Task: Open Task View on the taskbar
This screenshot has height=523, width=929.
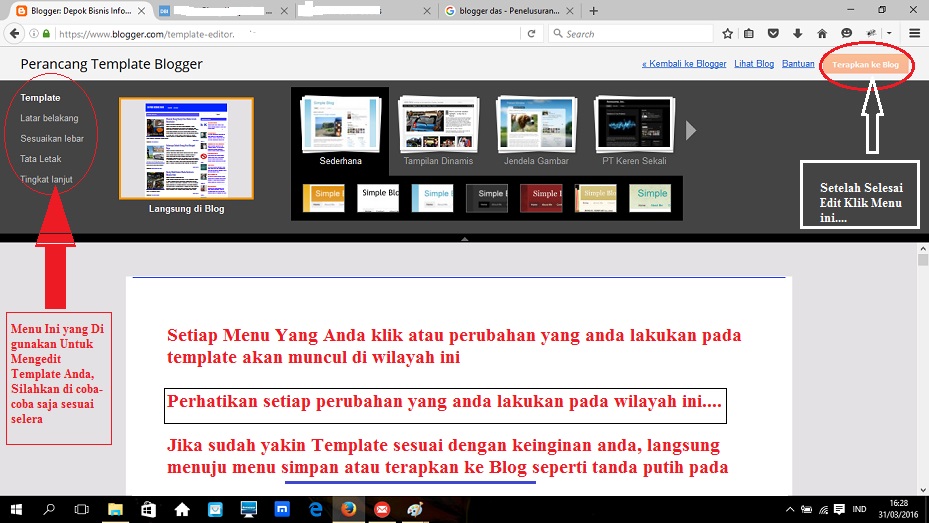Action: pos(82,509)
